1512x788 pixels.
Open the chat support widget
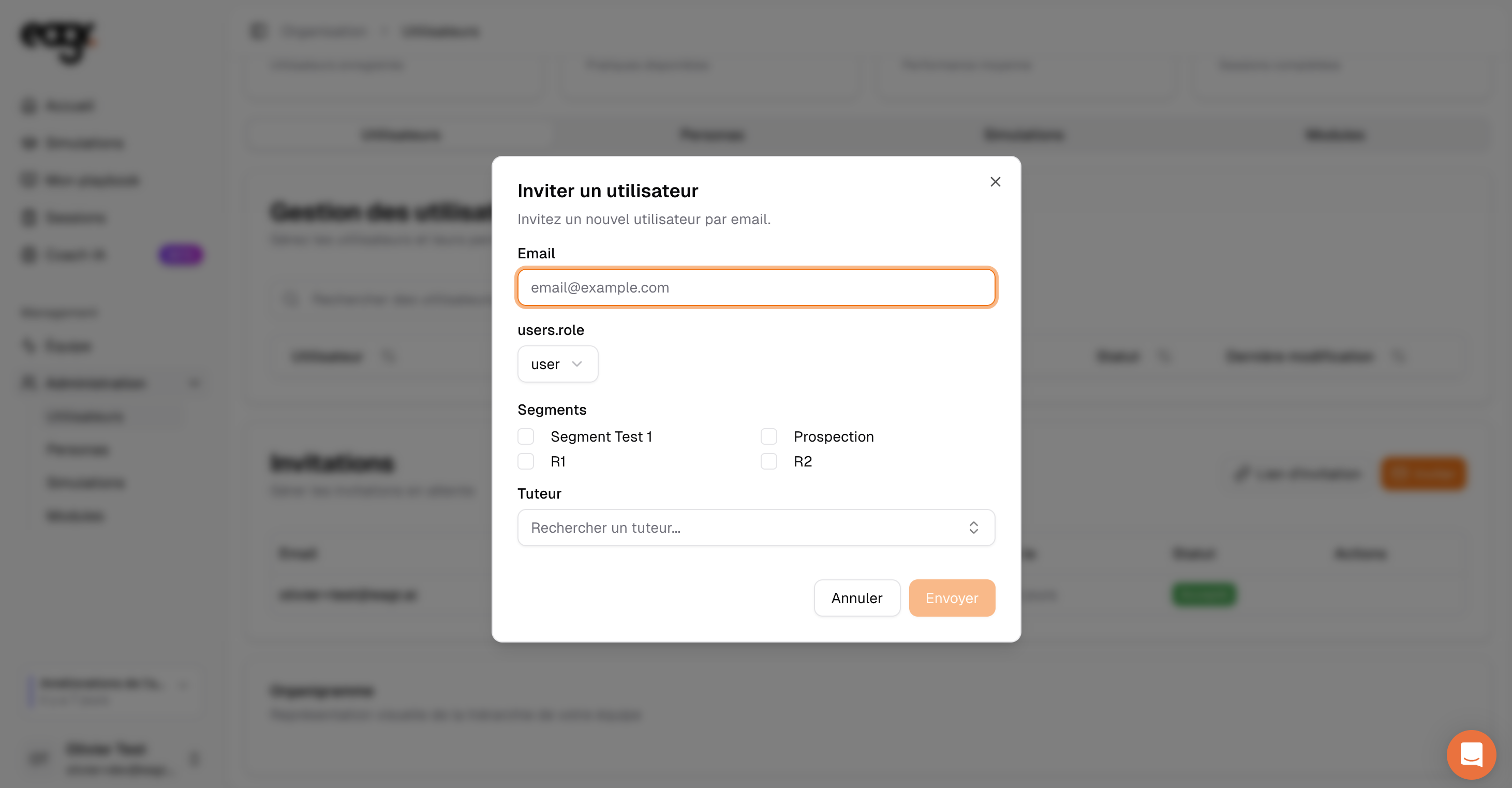[x=1471, y=754]
